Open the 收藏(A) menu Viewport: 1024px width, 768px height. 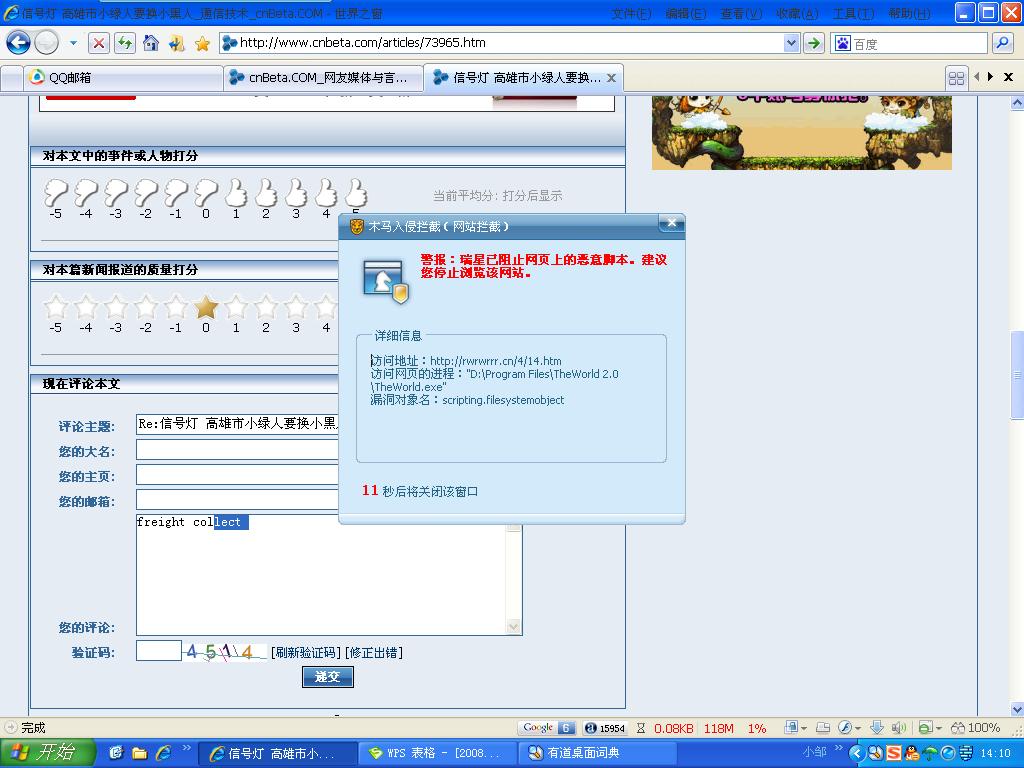coord(797,14)
